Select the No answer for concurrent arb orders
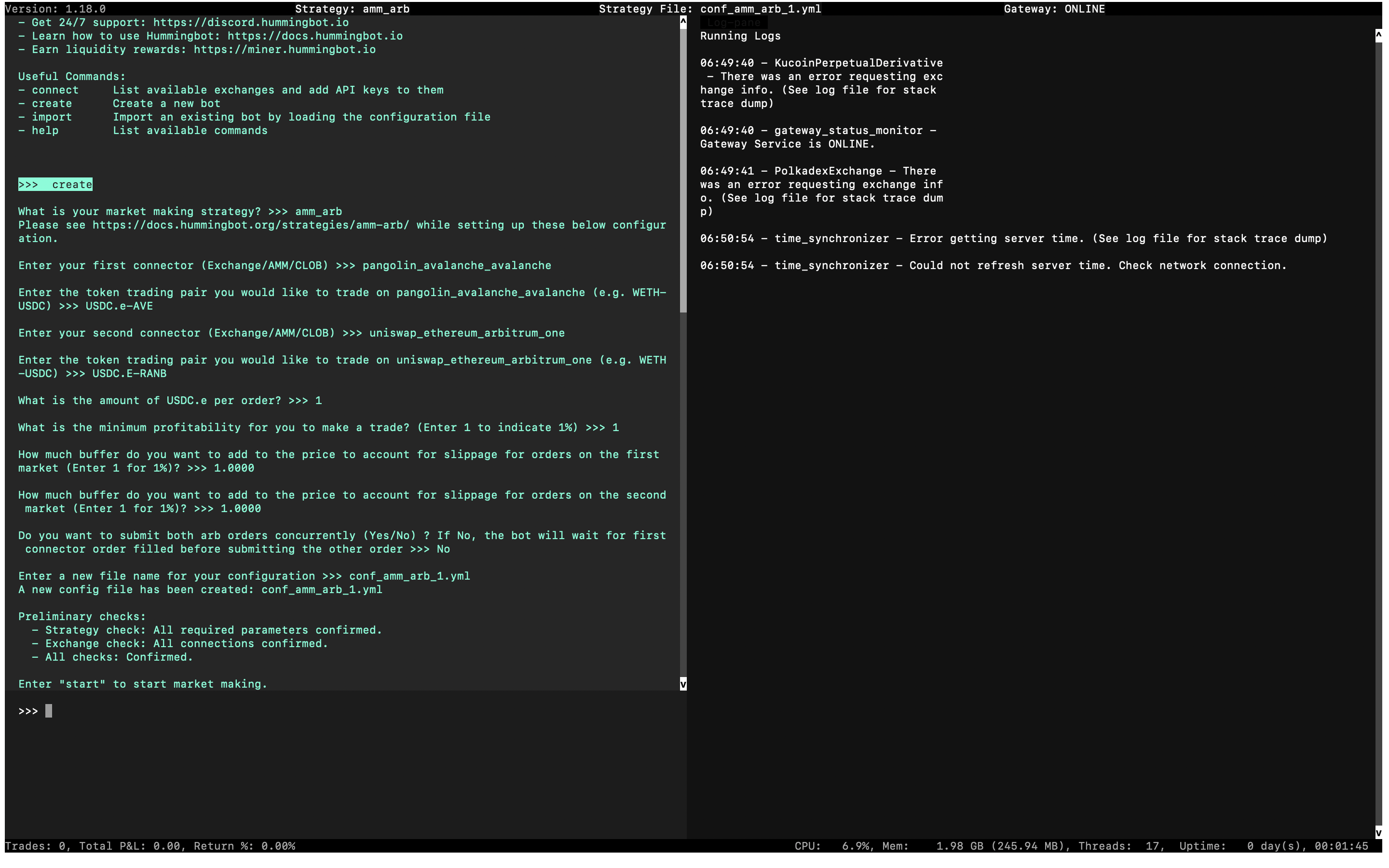1389x868 pixels. 443,549
